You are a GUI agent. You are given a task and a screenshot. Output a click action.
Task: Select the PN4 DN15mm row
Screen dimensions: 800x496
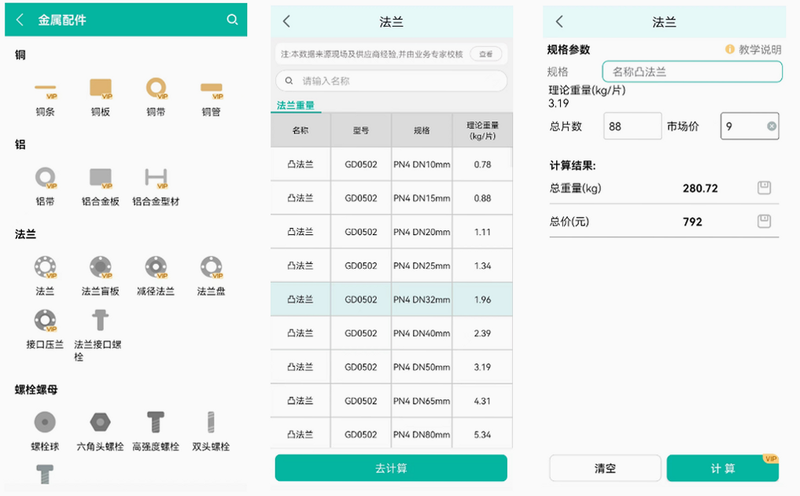[391, 198]
